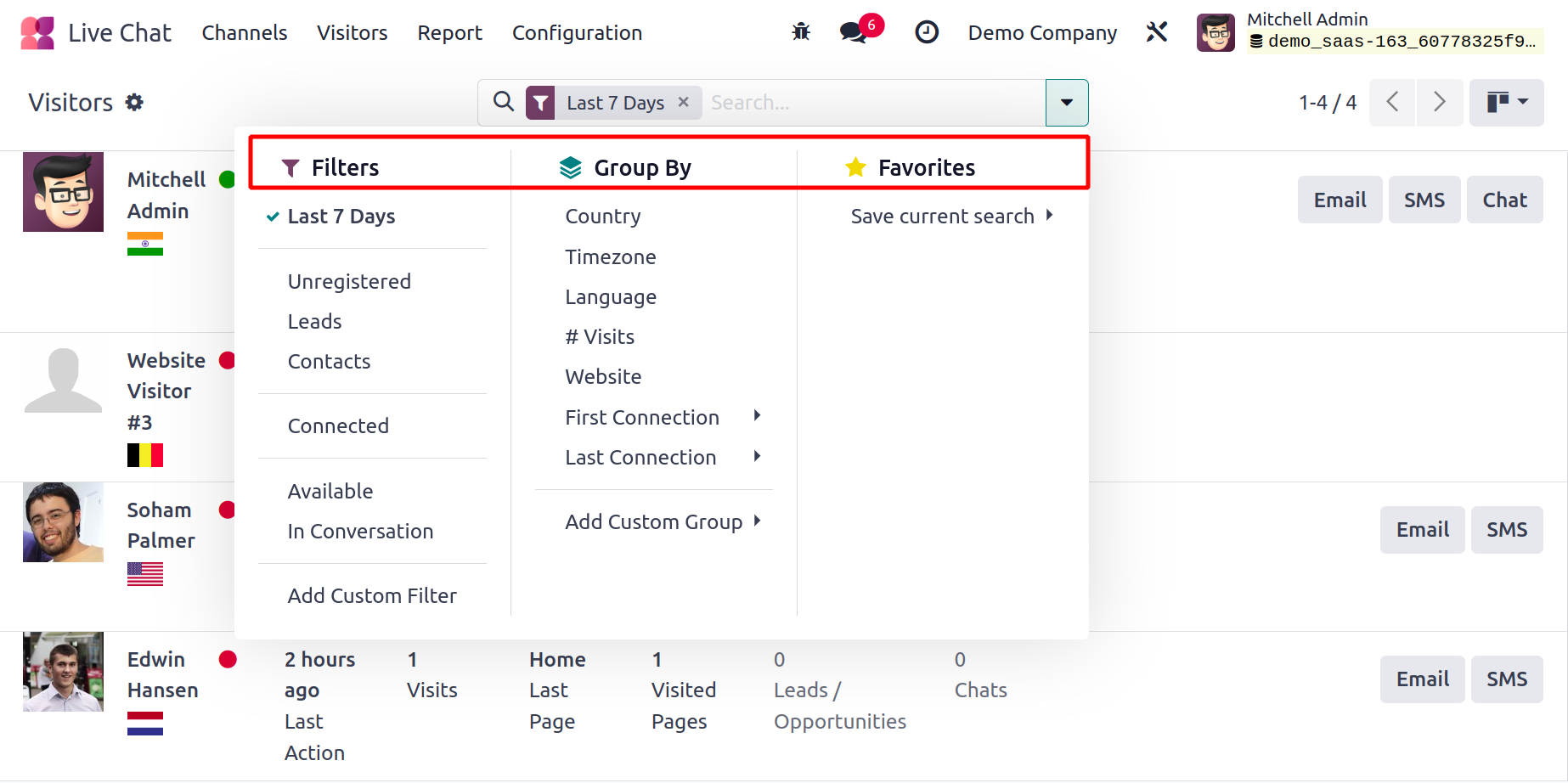Click the Live Chat app logo icon
Viewport: 1568px width, 783px height.
click(37, 33)
